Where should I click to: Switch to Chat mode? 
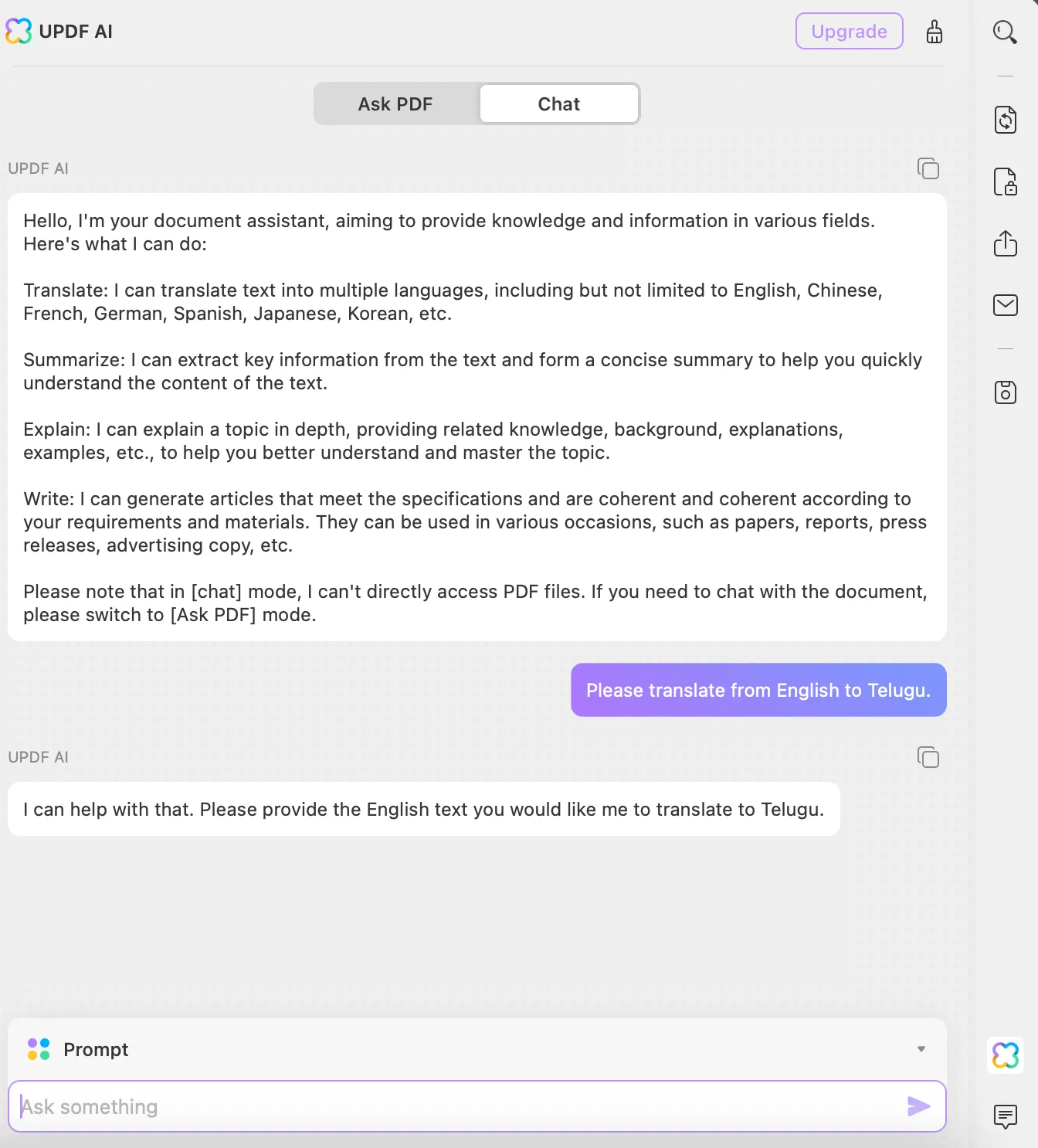pos(558,103)
